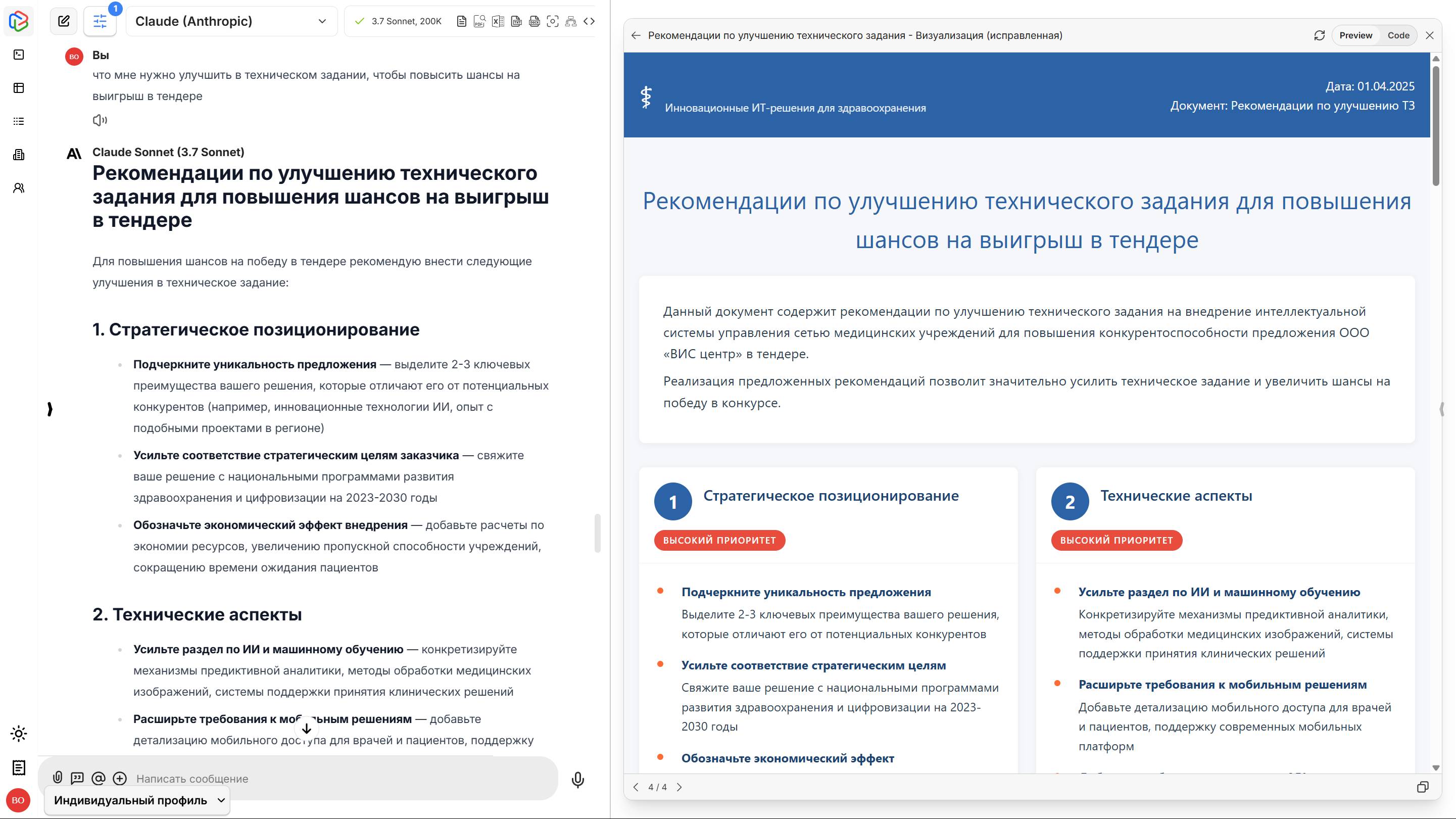The width and height of the screenshot is (1456, 819).
Task: Open the users section in left sidebar
Action: pos(19,188)
